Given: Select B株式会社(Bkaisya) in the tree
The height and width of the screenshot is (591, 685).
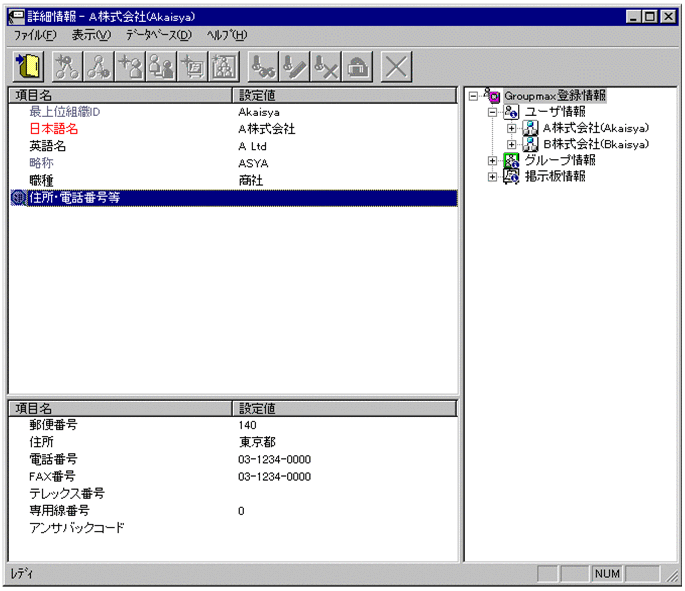Looking at the screenshot, I should tap(596, 144).
